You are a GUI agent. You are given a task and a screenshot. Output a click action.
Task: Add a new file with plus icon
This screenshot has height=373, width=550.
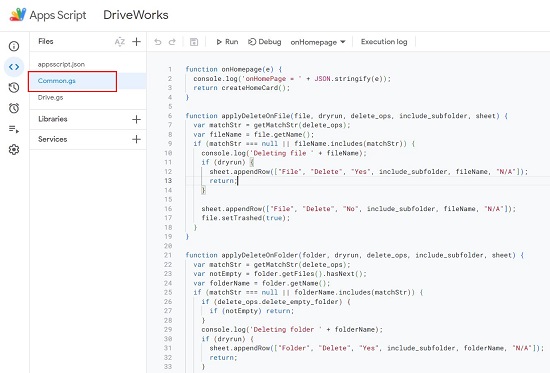136,42
